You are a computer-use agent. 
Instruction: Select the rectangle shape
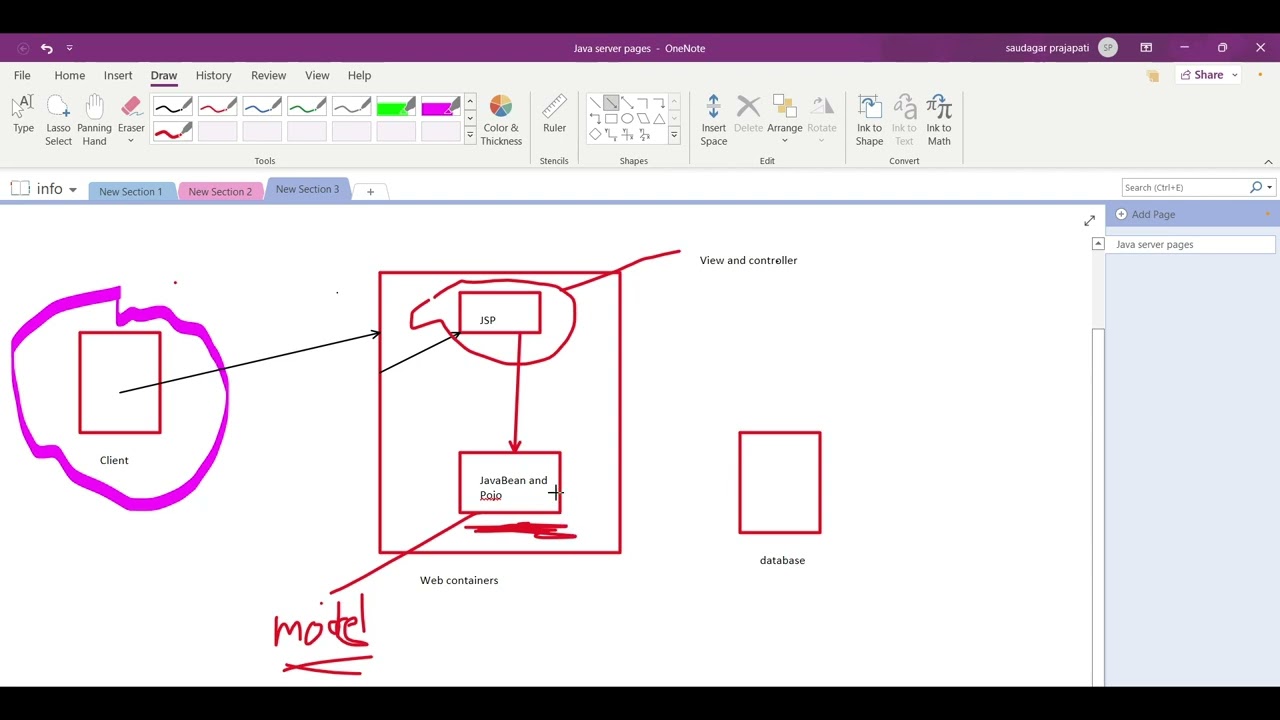click(x=611, y=118)
